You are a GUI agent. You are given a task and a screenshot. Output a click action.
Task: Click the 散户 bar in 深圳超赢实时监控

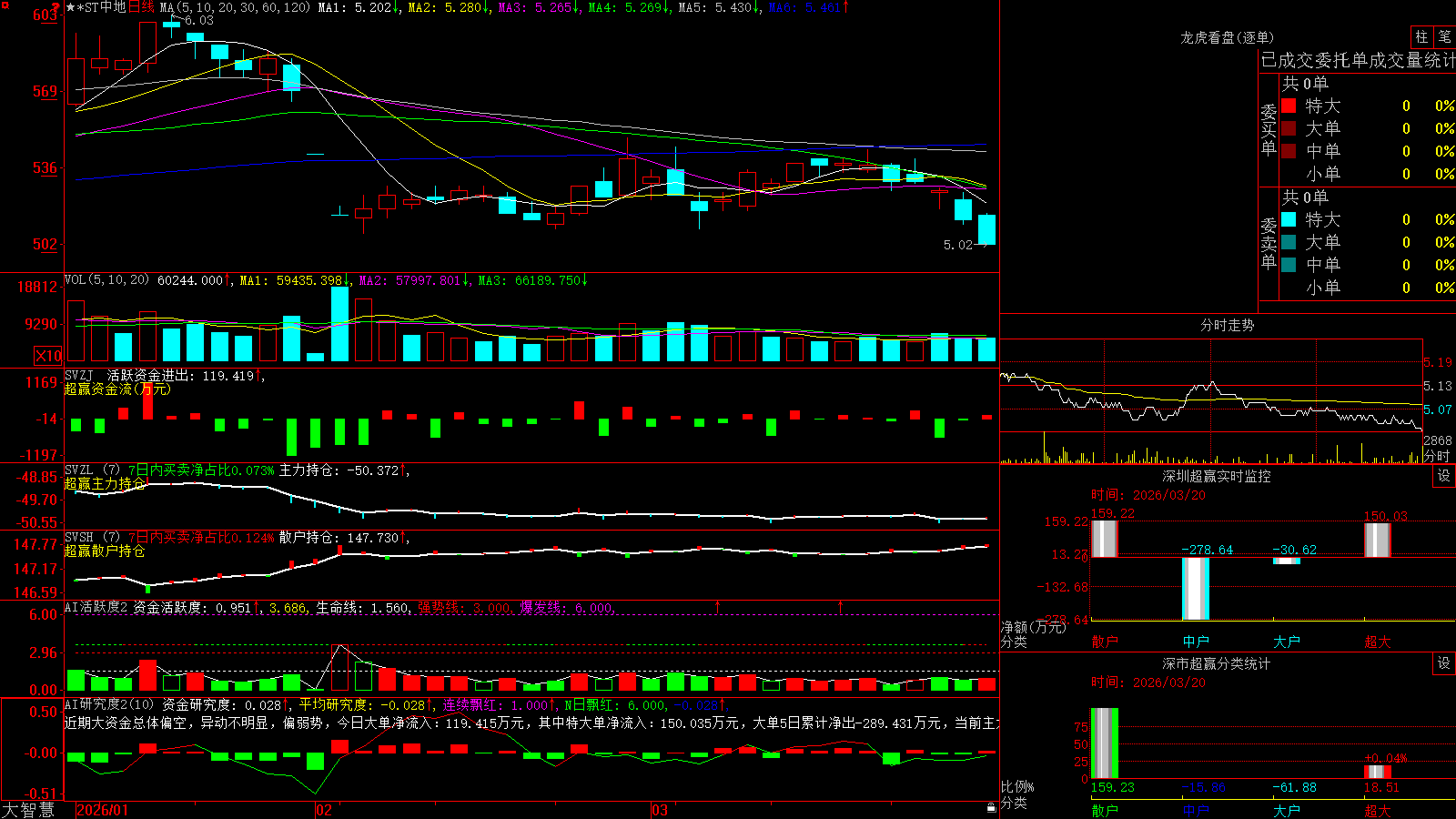1105,539
